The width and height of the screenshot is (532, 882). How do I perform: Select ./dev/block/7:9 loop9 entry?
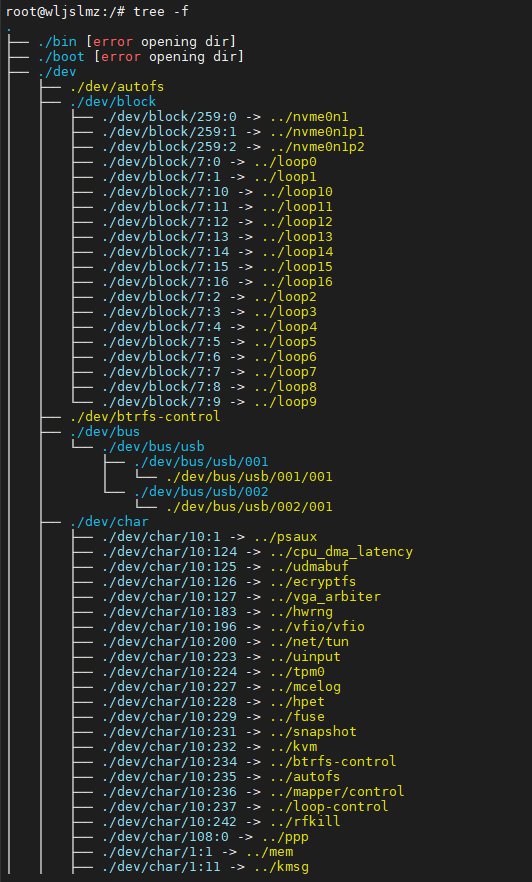point(210,402)
